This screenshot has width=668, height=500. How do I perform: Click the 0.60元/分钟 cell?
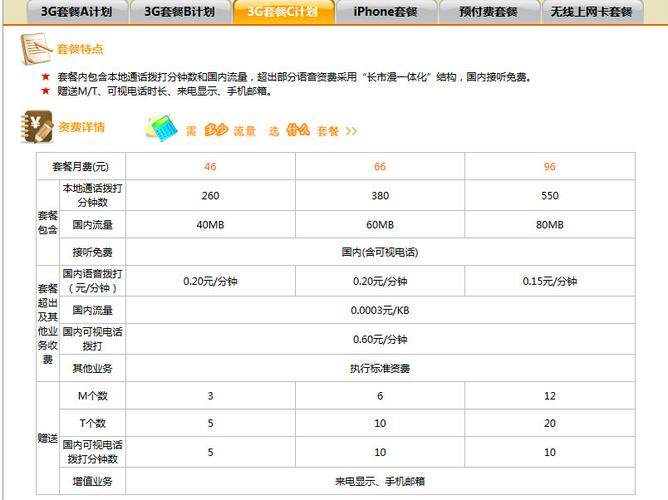380,339
